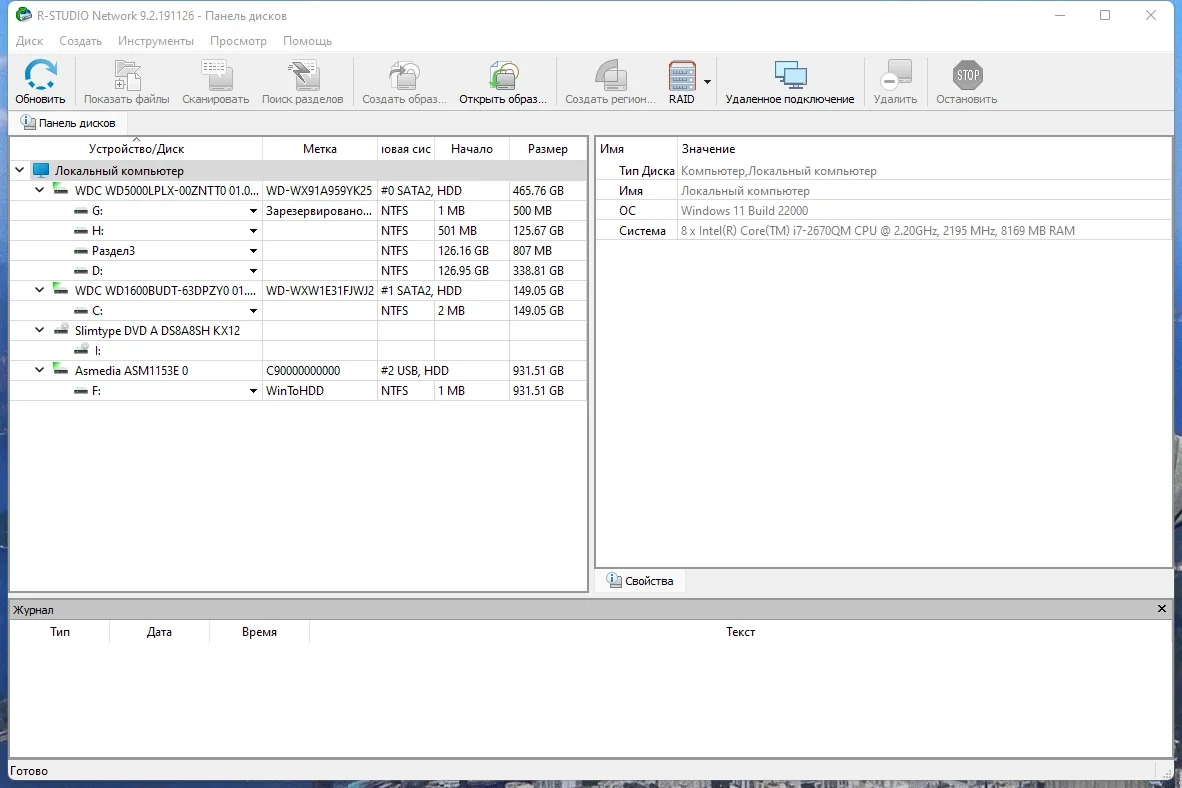Open the dropdown arrow on partition G:
The image size is (1182, 788).
[253, 211]
